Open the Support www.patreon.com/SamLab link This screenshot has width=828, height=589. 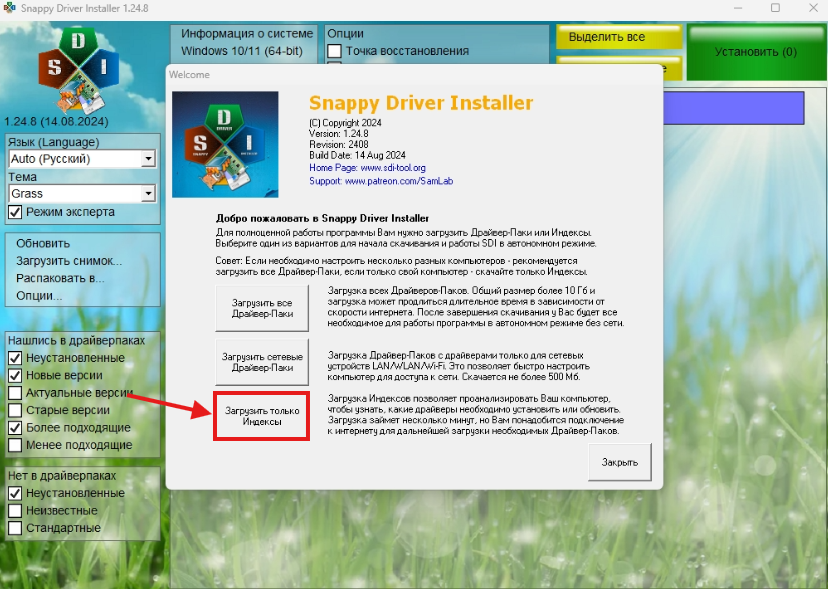pyautogui.click(x=381, y=181)
